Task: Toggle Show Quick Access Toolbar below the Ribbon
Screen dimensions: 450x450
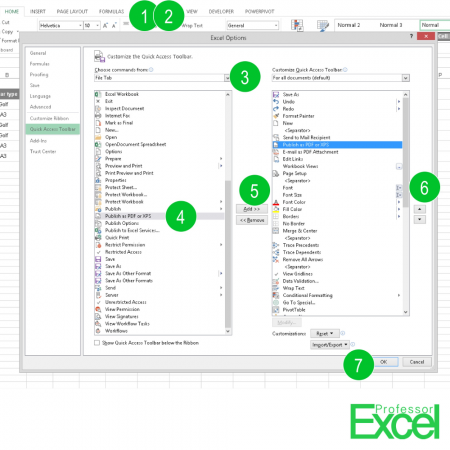Action: [x=97, y=343]
